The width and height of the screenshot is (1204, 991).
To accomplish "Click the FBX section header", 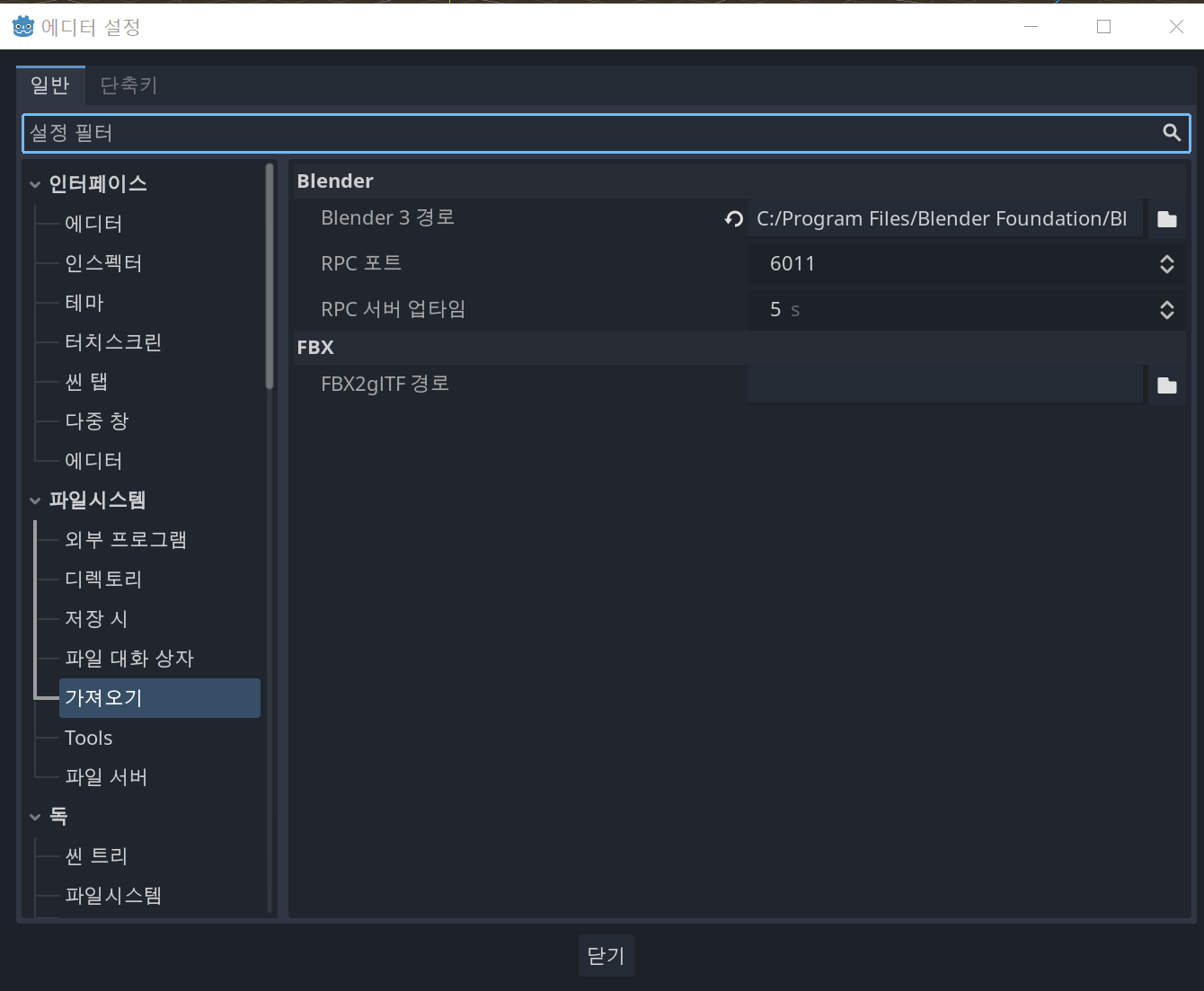I will click(x=740, y=347).
